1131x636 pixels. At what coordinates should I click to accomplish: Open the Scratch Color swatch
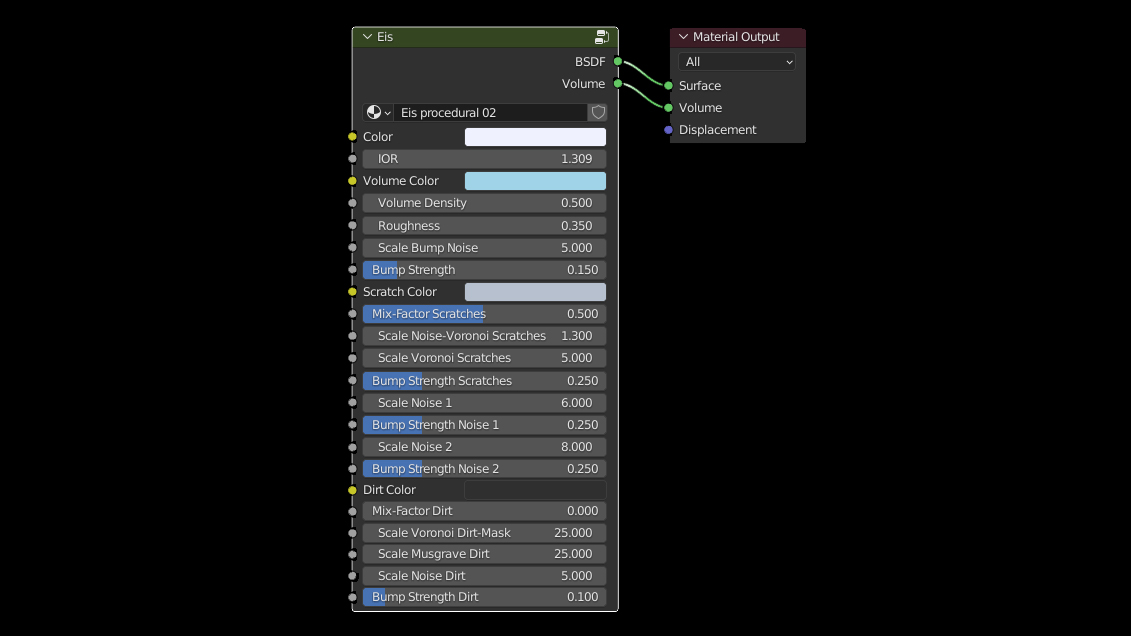535,292
